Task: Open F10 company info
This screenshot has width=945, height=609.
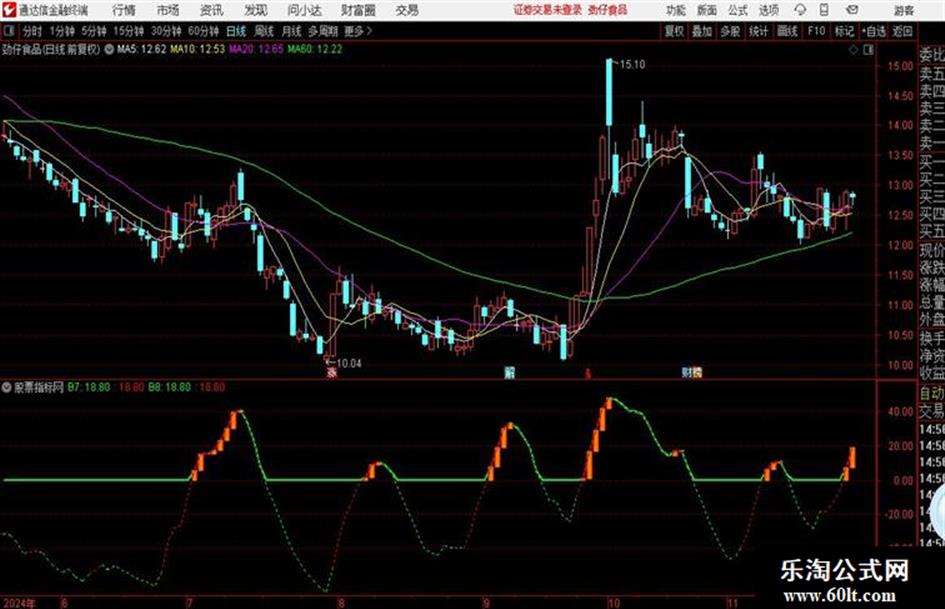Action: [x=816, y=31]
